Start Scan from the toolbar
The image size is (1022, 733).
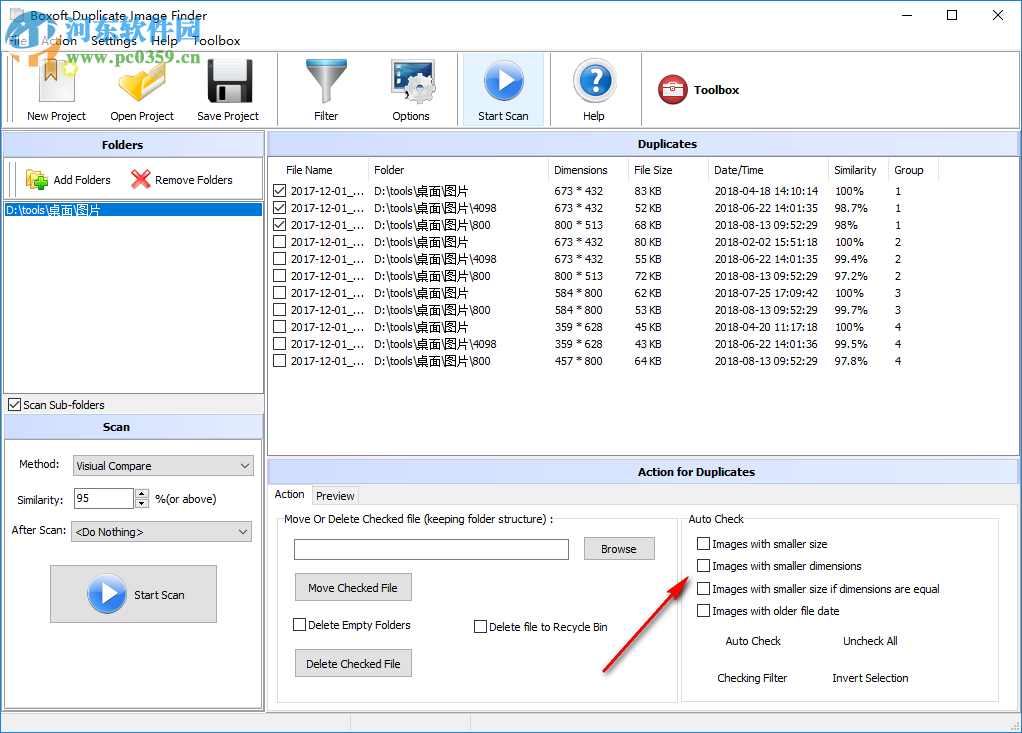[503, 89]
